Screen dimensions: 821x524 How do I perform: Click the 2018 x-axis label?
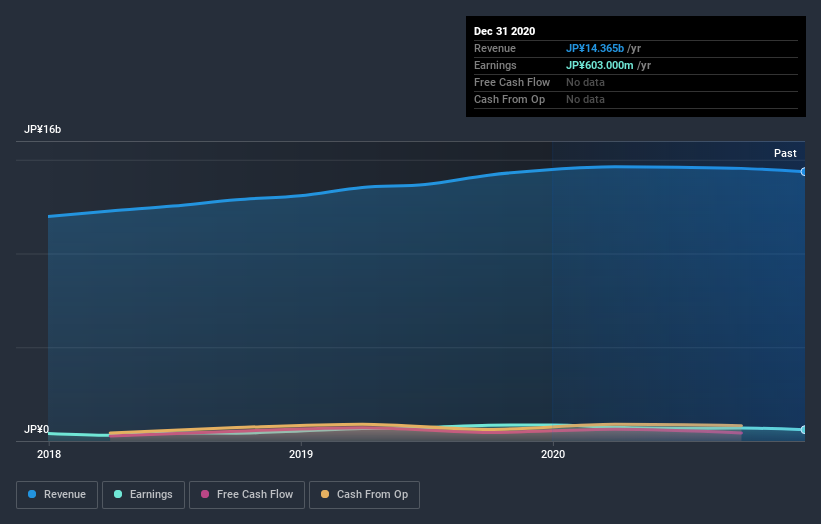click(x=49, y=454)
